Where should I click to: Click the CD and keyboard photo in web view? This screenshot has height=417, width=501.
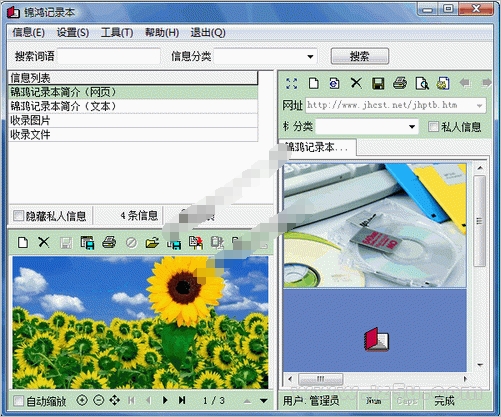tap(375, 225)
